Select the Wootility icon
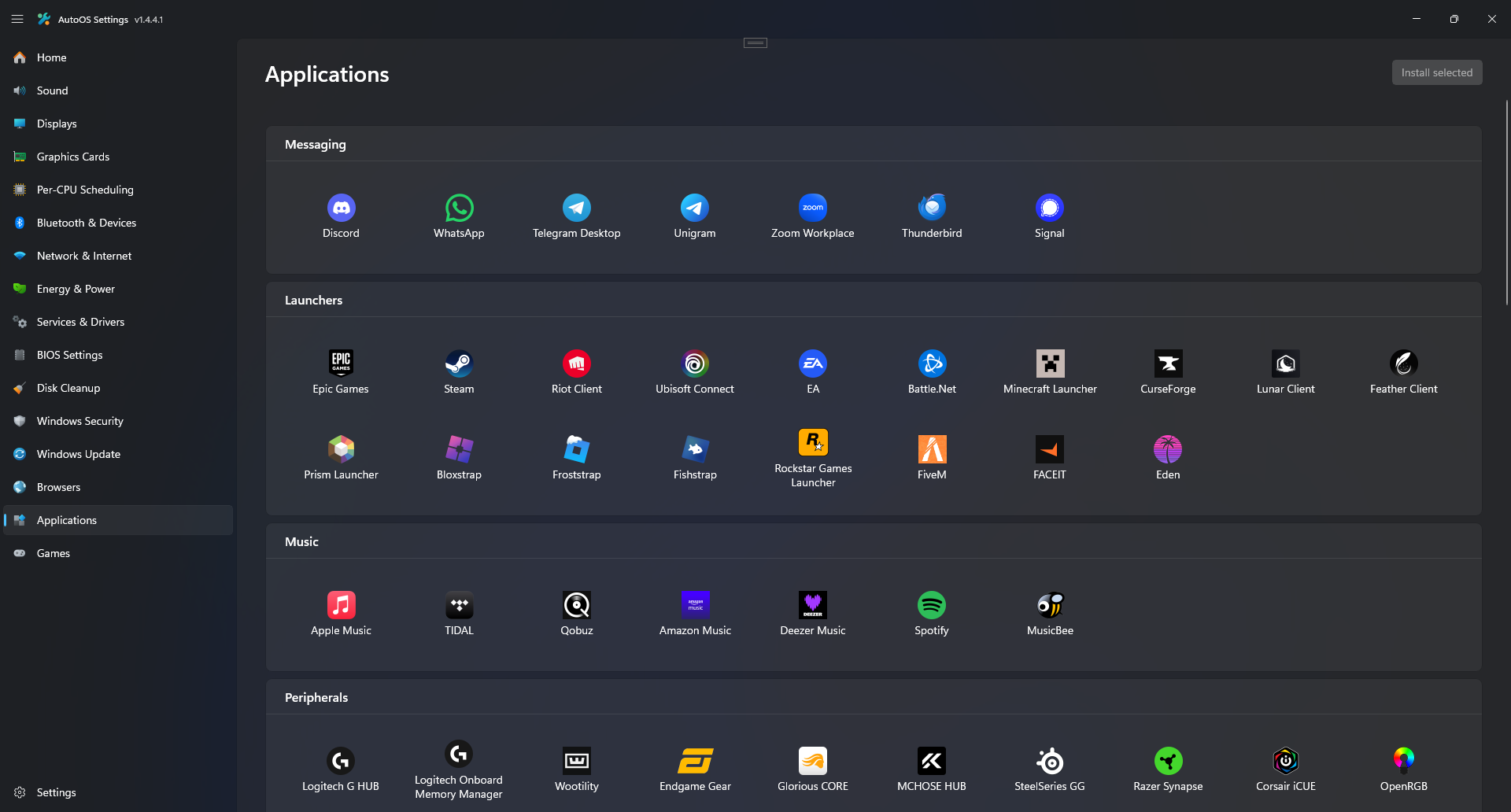The width and height of the screenshot is (1511, 812). point(577,761)
